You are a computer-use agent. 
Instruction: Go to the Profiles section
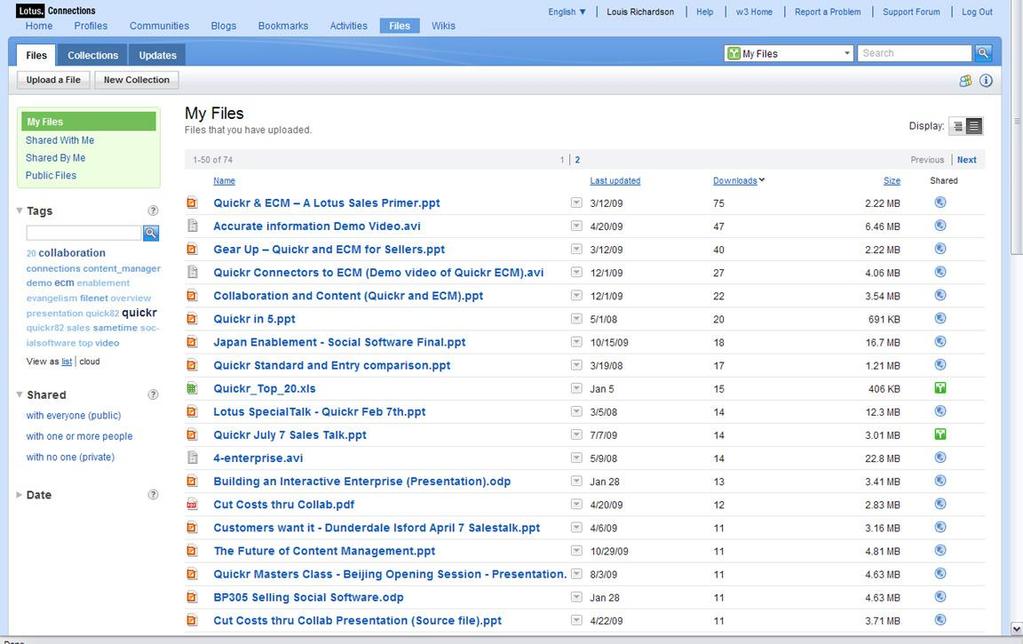coord(91,26)
